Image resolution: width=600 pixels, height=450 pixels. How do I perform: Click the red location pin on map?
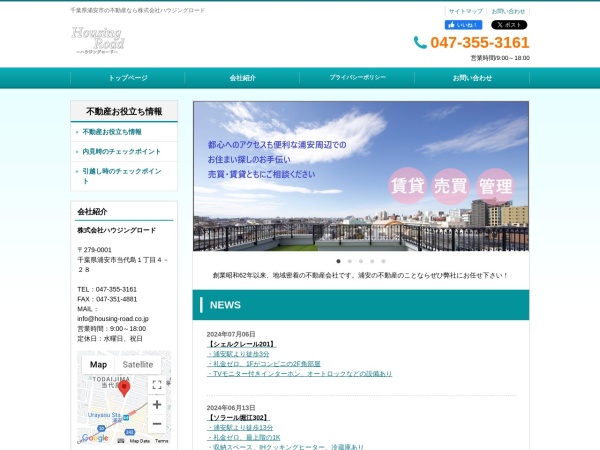coord(124,388)
